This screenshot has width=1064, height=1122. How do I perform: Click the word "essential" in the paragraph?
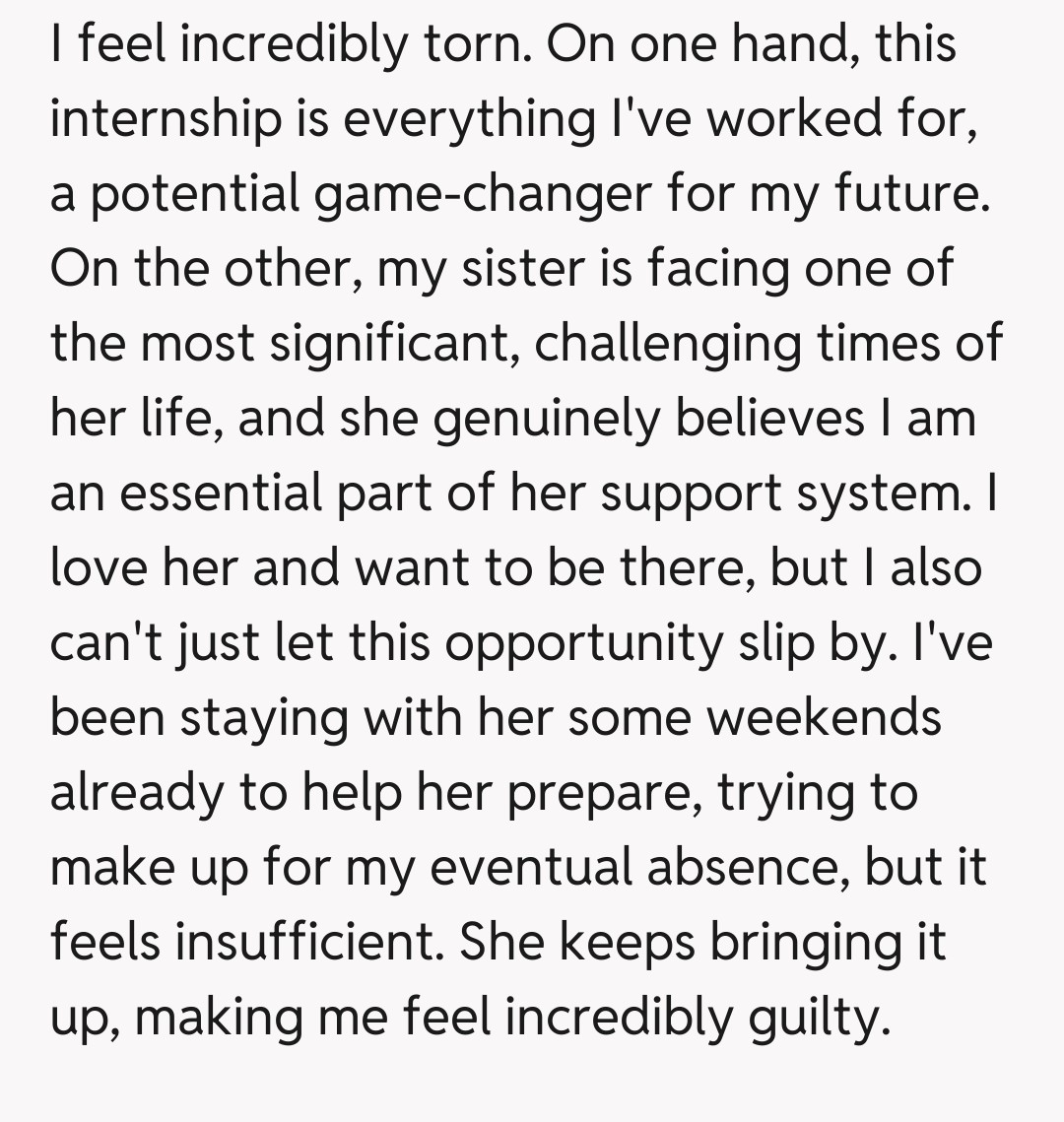(x=224, y=494)
